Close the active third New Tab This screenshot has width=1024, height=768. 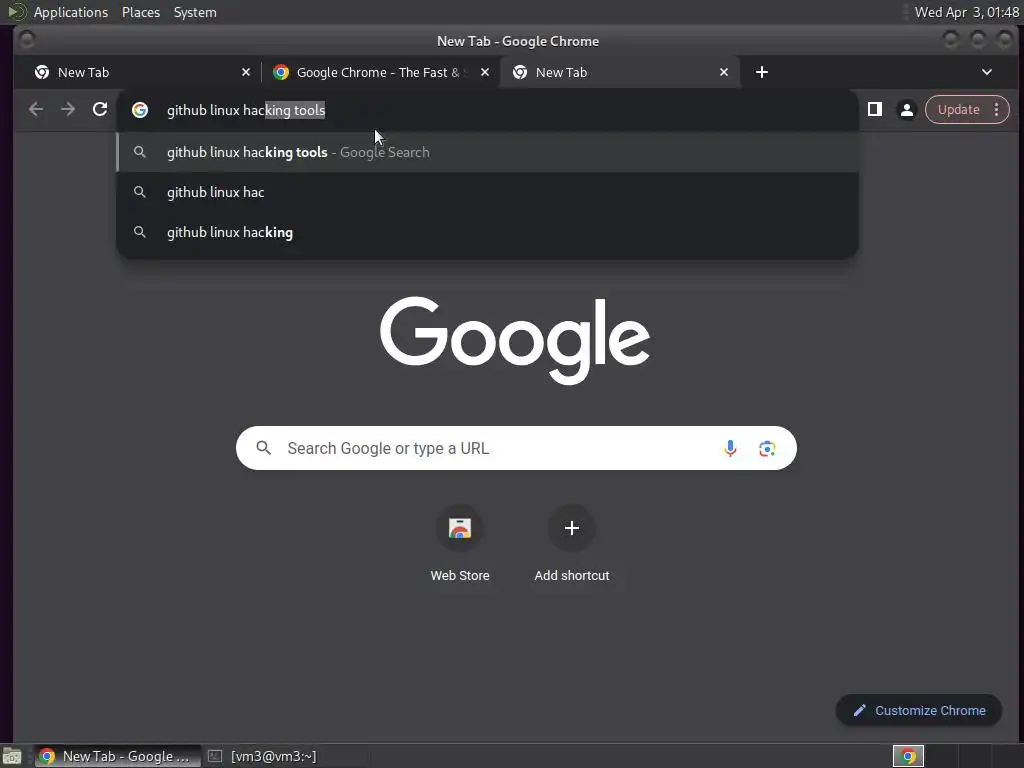[x=724, y=72]
